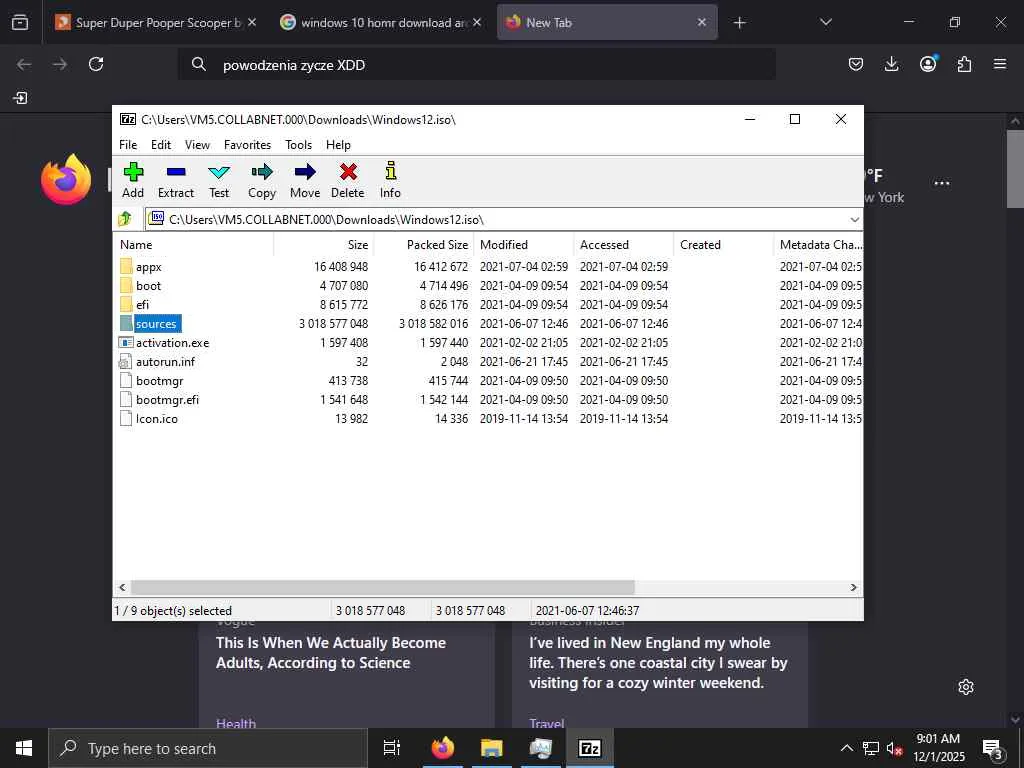The width and height of the screenshot is (1024, 768).
Task: Click the autorun.inf file icon
Action: coord(126,361)
